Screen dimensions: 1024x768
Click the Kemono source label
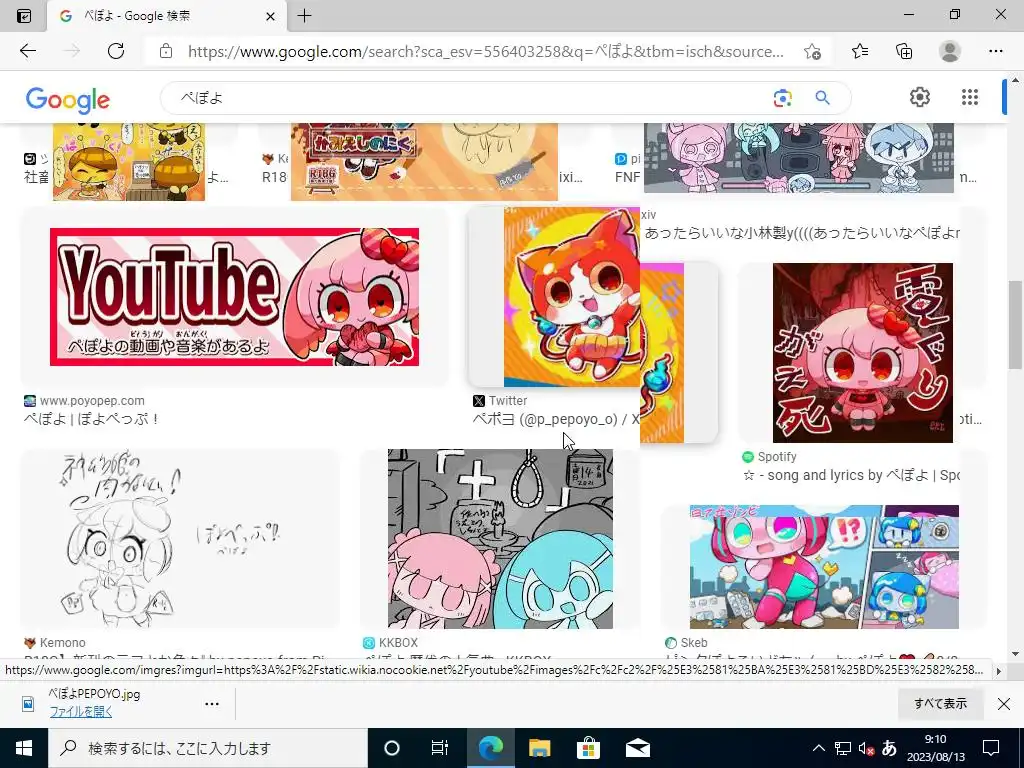[63, 643]
